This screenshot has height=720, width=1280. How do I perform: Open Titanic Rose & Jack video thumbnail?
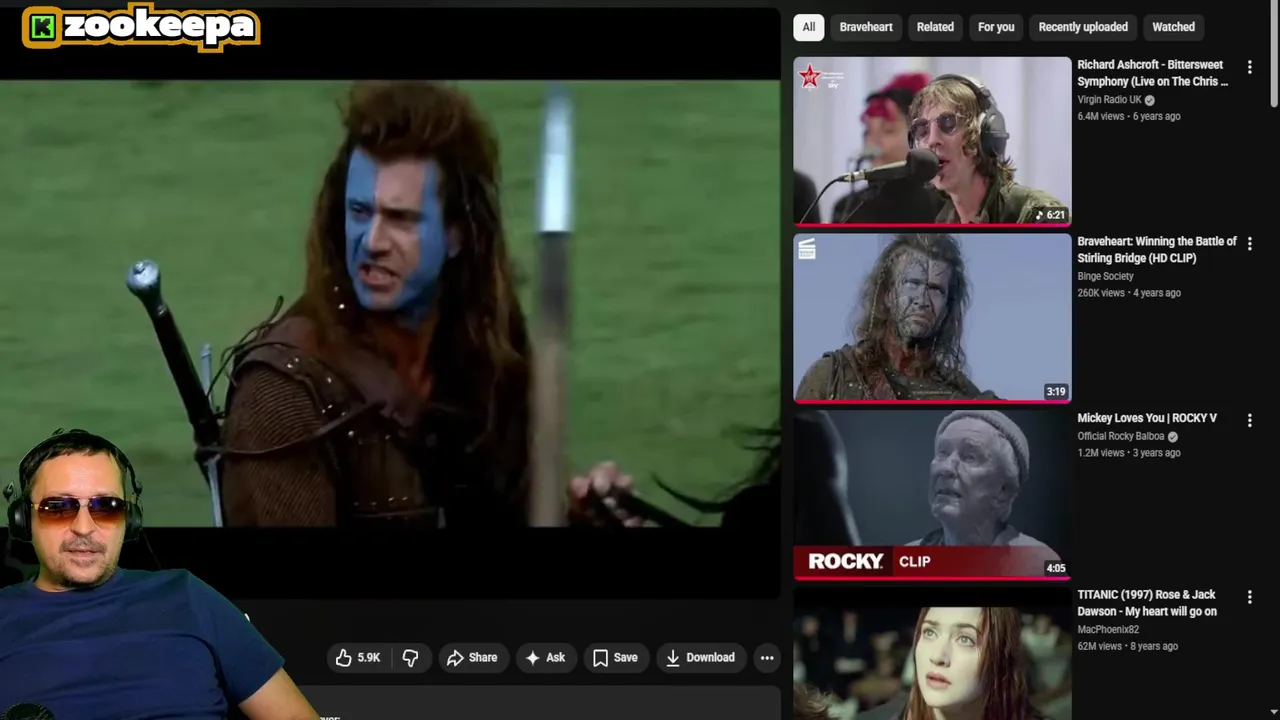point(932,654)
